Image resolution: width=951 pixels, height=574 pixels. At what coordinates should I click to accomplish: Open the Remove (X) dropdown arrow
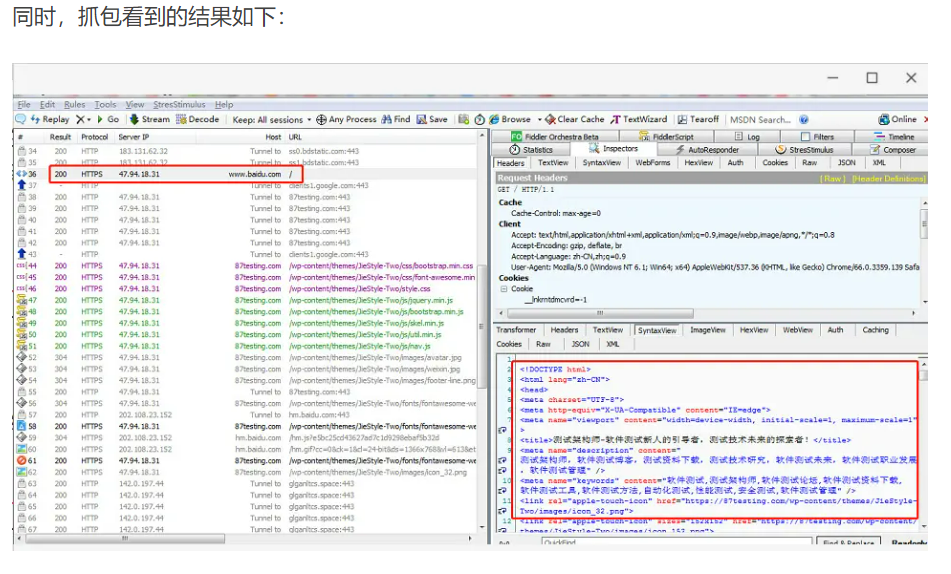(x=90, y=119)
